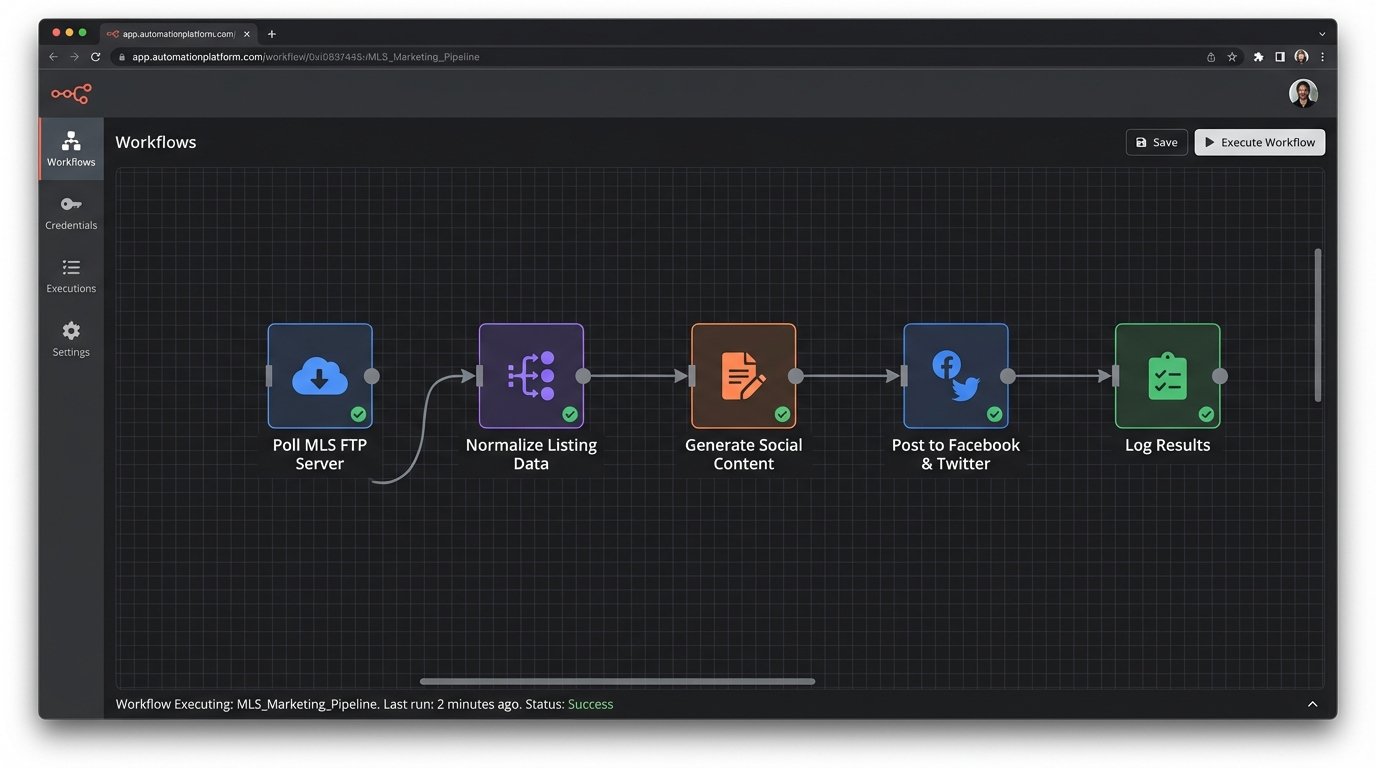Click checkmark badge on Generate Social Content
This screenshot has width=1376, height=768.
click(782, 414)
